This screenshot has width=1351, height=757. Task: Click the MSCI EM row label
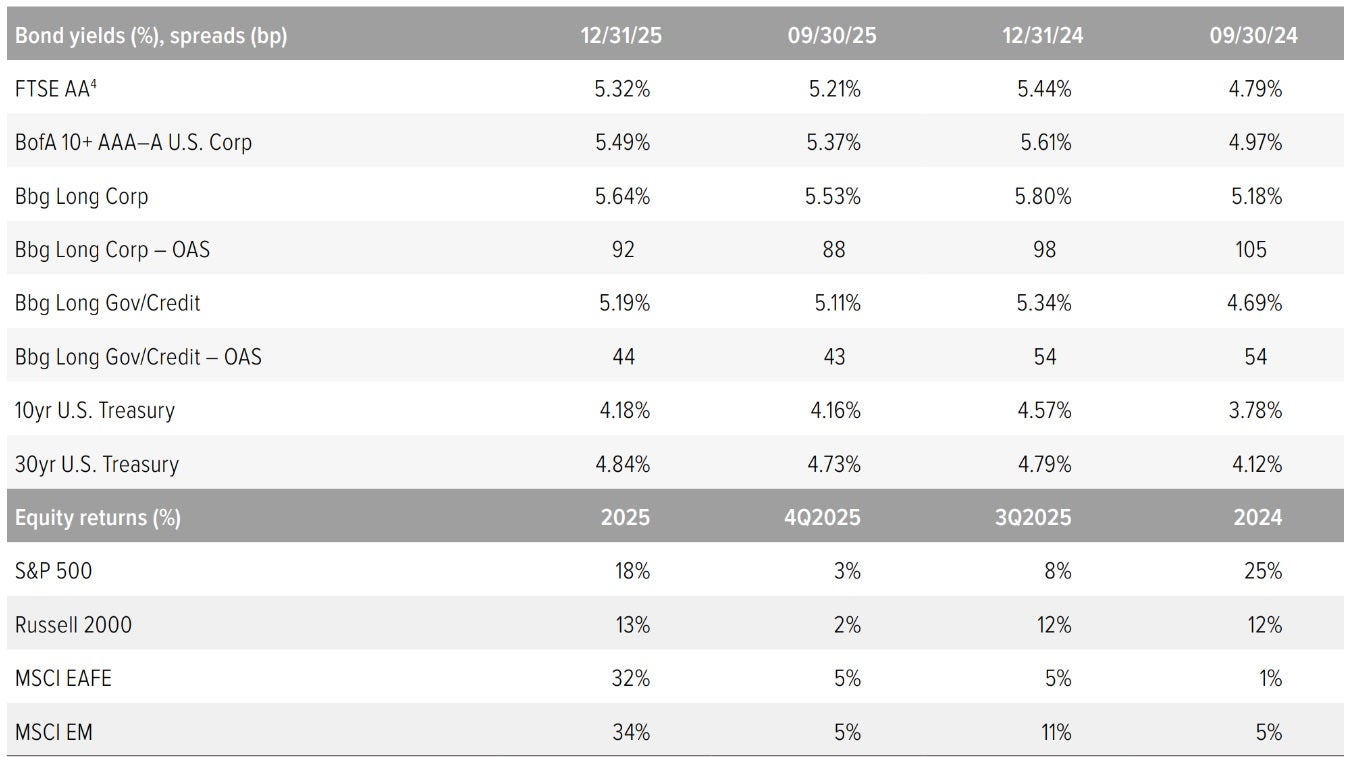pos(54,732)
